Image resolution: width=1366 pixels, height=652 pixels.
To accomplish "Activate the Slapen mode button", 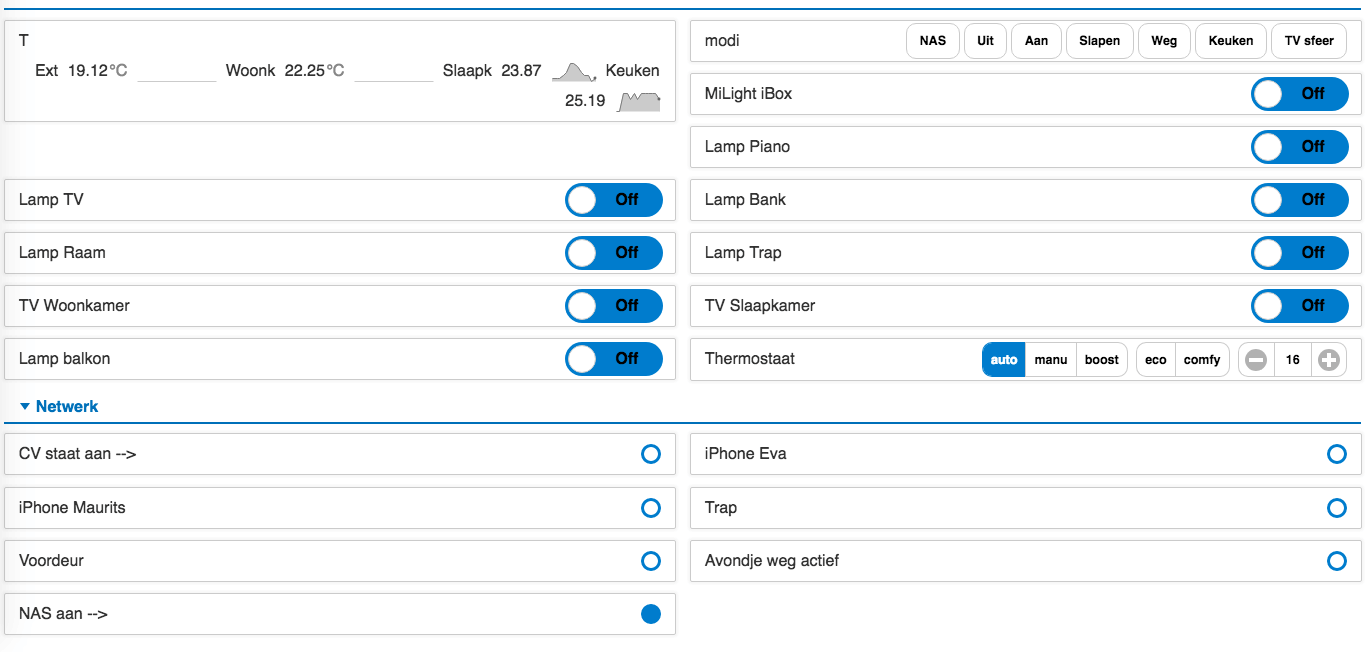I will pyautogui.click(x=1100, y=41).
